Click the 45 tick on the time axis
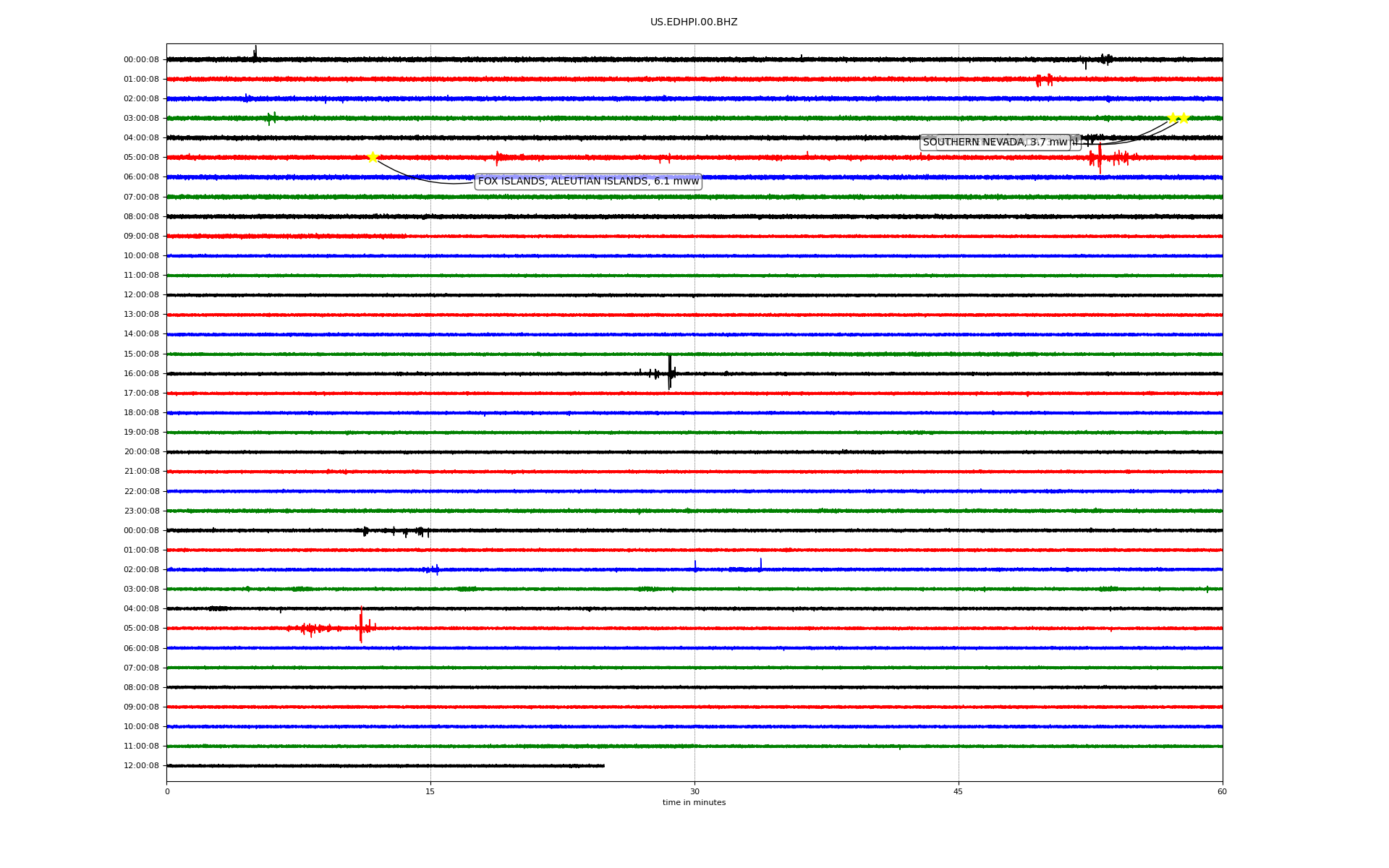The width and height of the screenshot is (1389, 868). 959,791
